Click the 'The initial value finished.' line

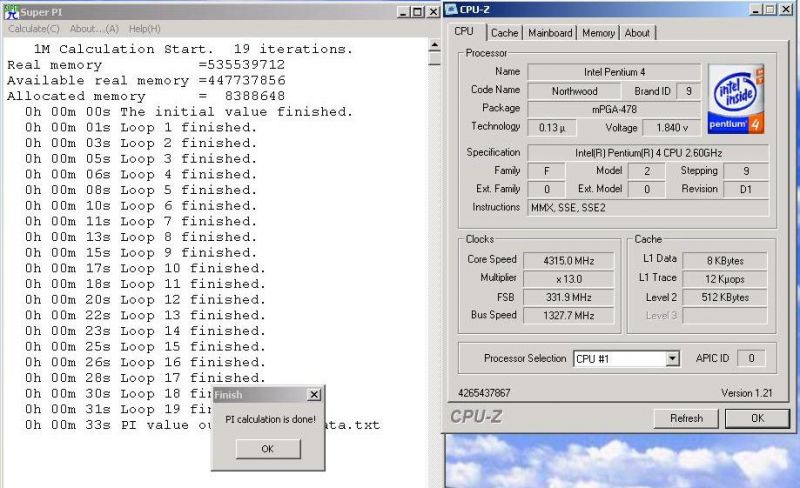pyautogui.click(x=189, y=112)
